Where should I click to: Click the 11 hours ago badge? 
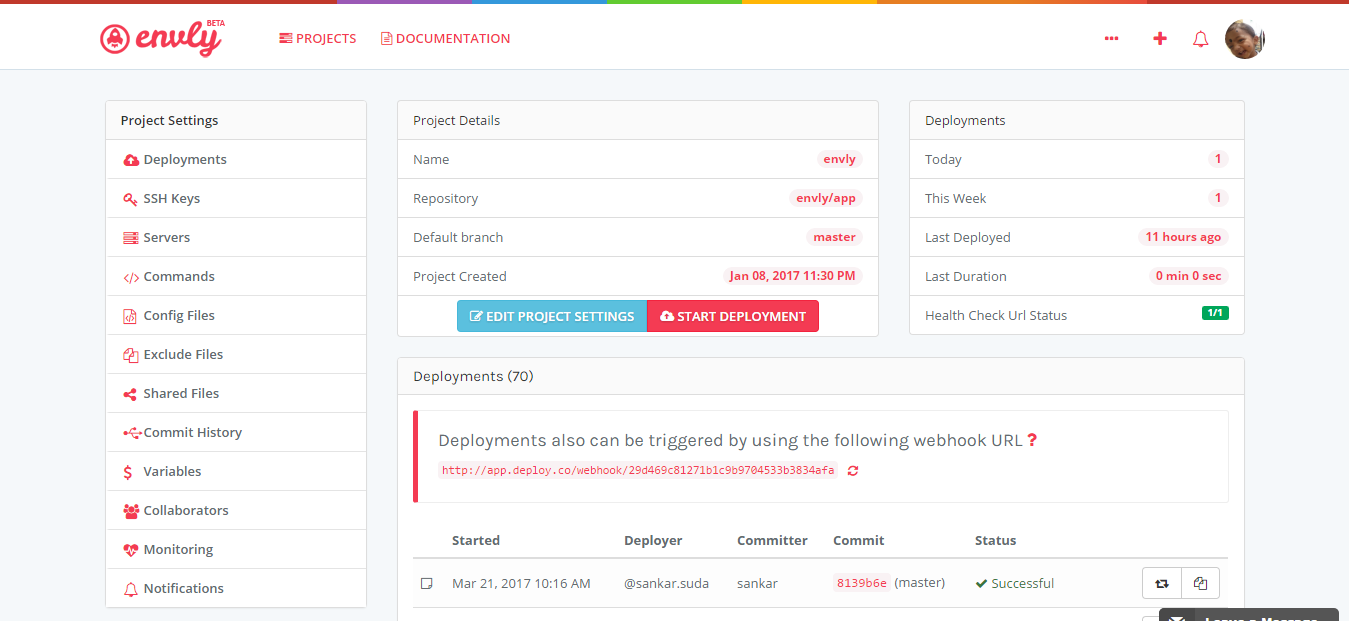pos(1183,237)
